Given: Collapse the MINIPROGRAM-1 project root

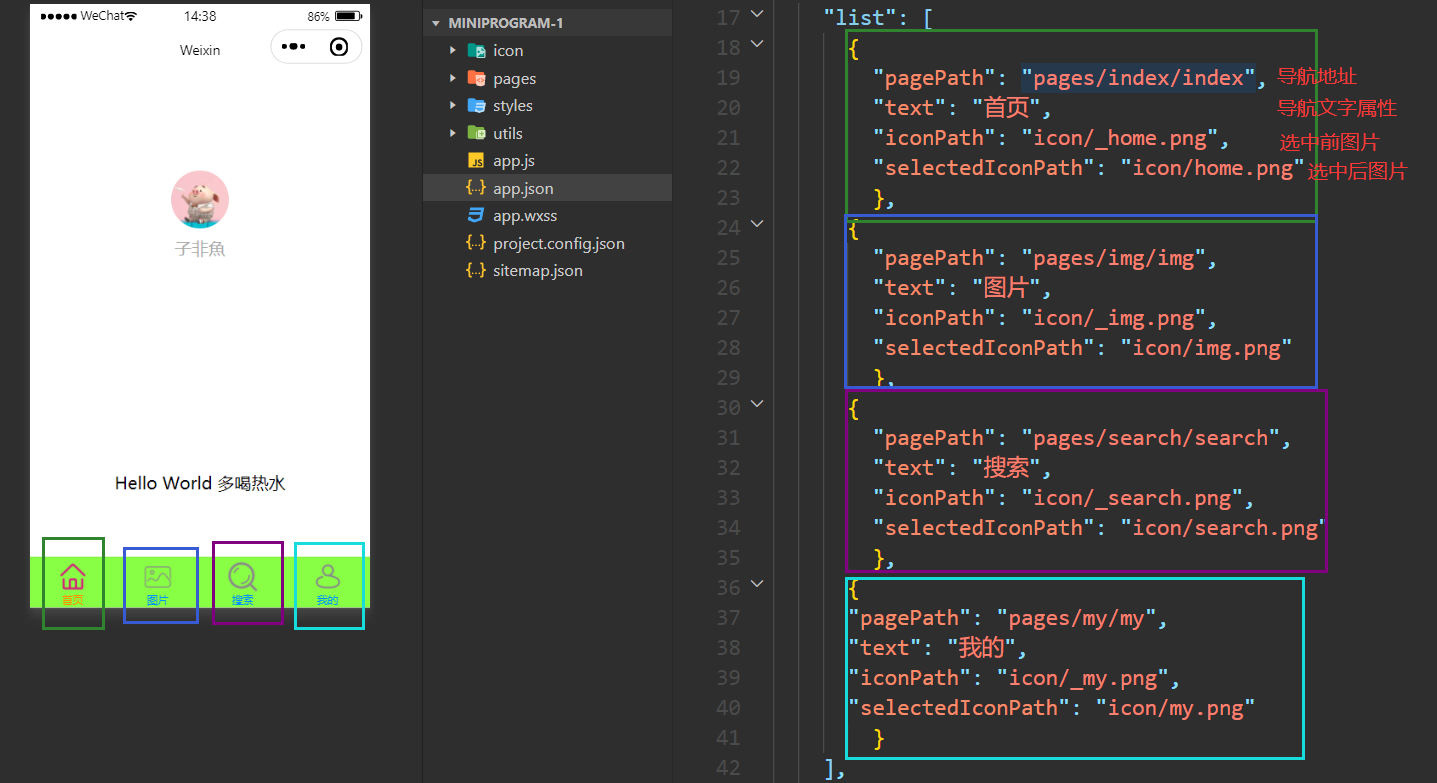Looking at the screenshot, I should [x=436, y=23].
